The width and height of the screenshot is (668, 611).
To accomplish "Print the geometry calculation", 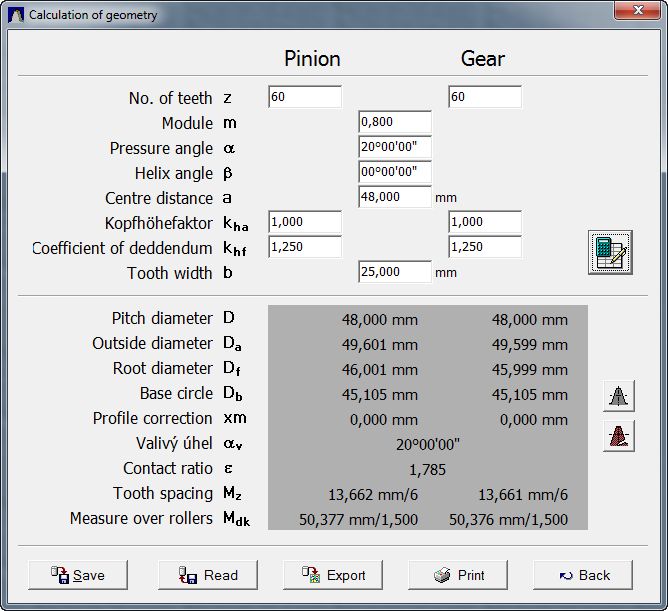I will tap(458, 575).
